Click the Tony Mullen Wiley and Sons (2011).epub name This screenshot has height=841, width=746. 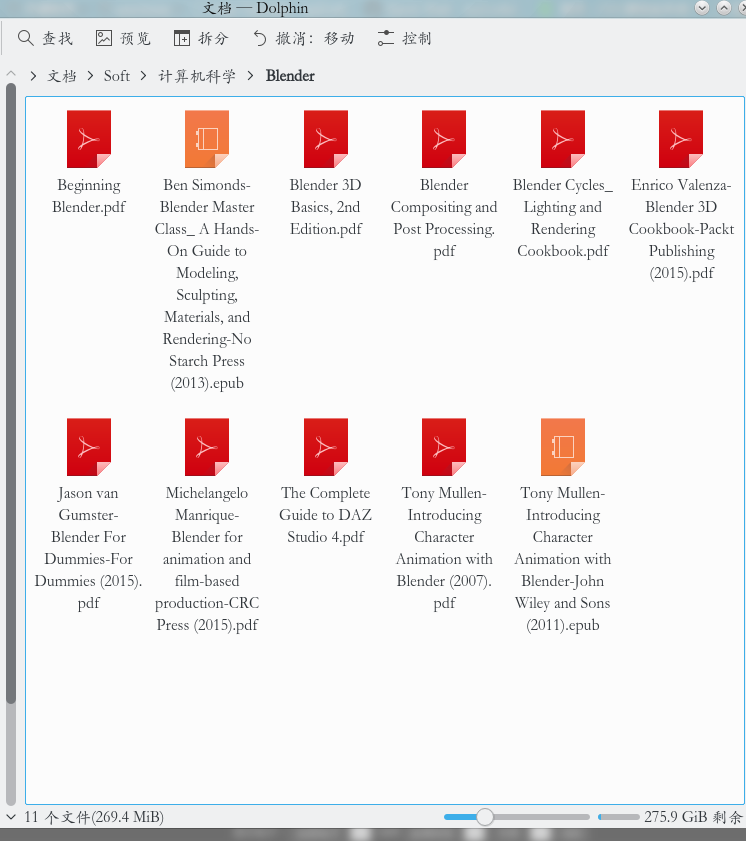[563, 559]
